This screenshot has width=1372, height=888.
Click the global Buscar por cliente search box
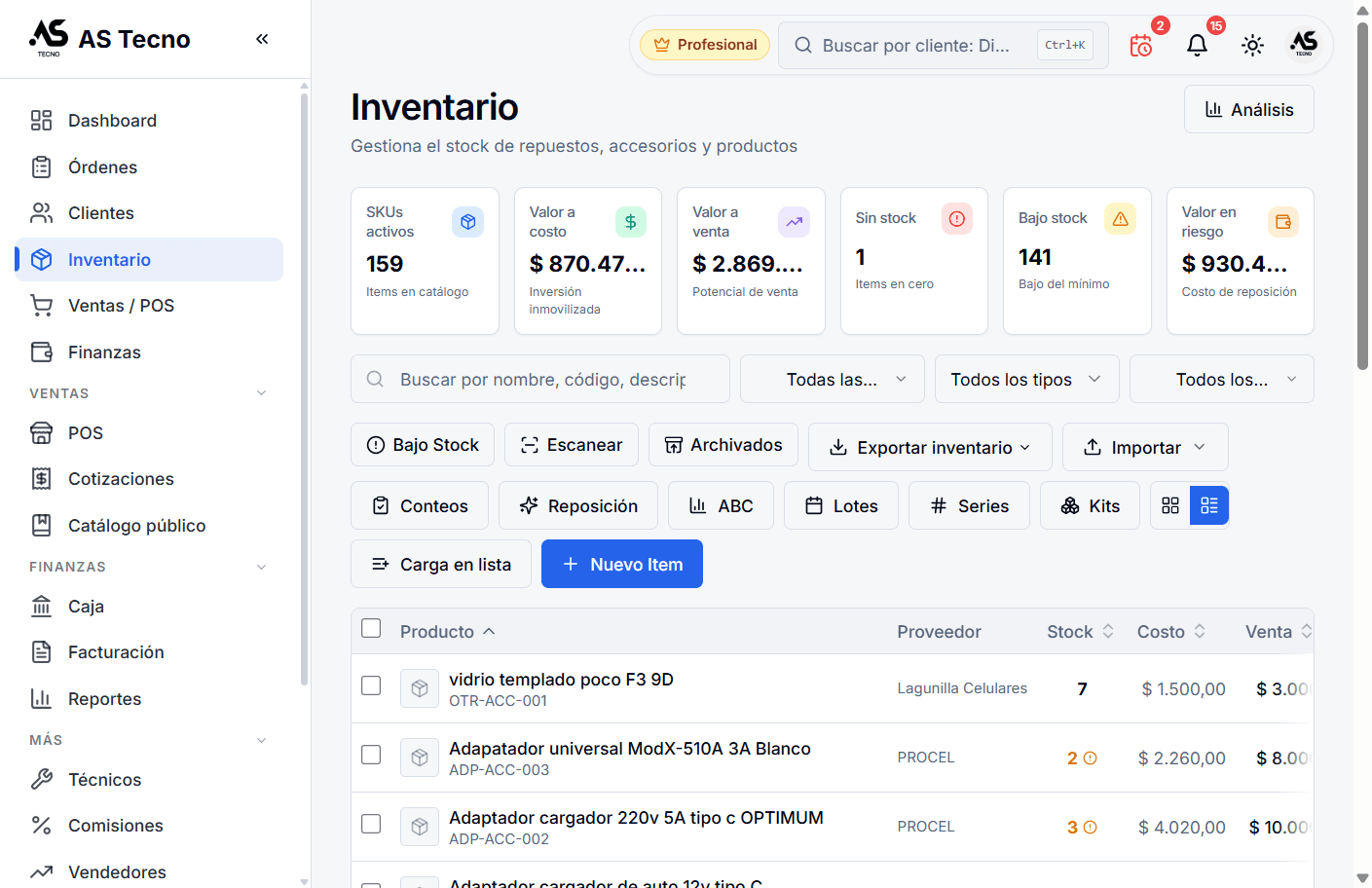coord(943,45)
